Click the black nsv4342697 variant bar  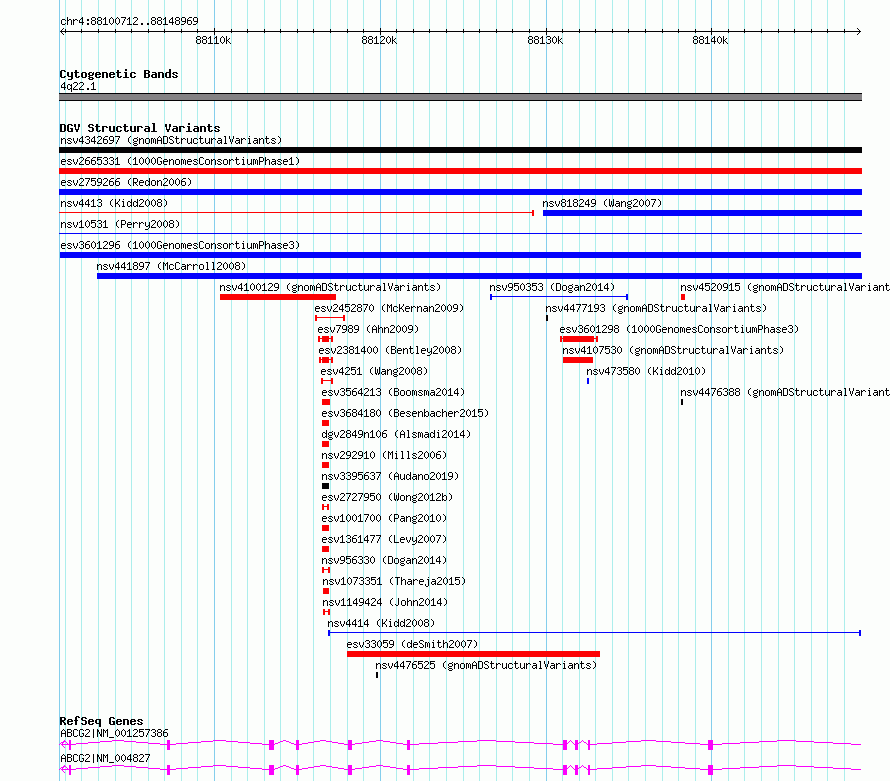click(460, 150)
